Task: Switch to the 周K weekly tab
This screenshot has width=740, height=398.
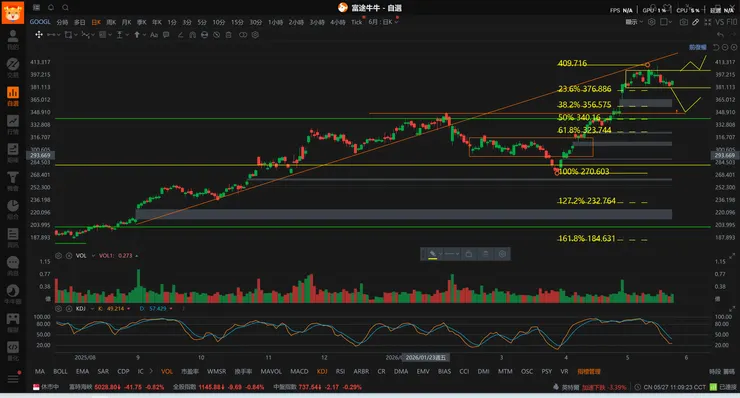Action: coord(111,22)
